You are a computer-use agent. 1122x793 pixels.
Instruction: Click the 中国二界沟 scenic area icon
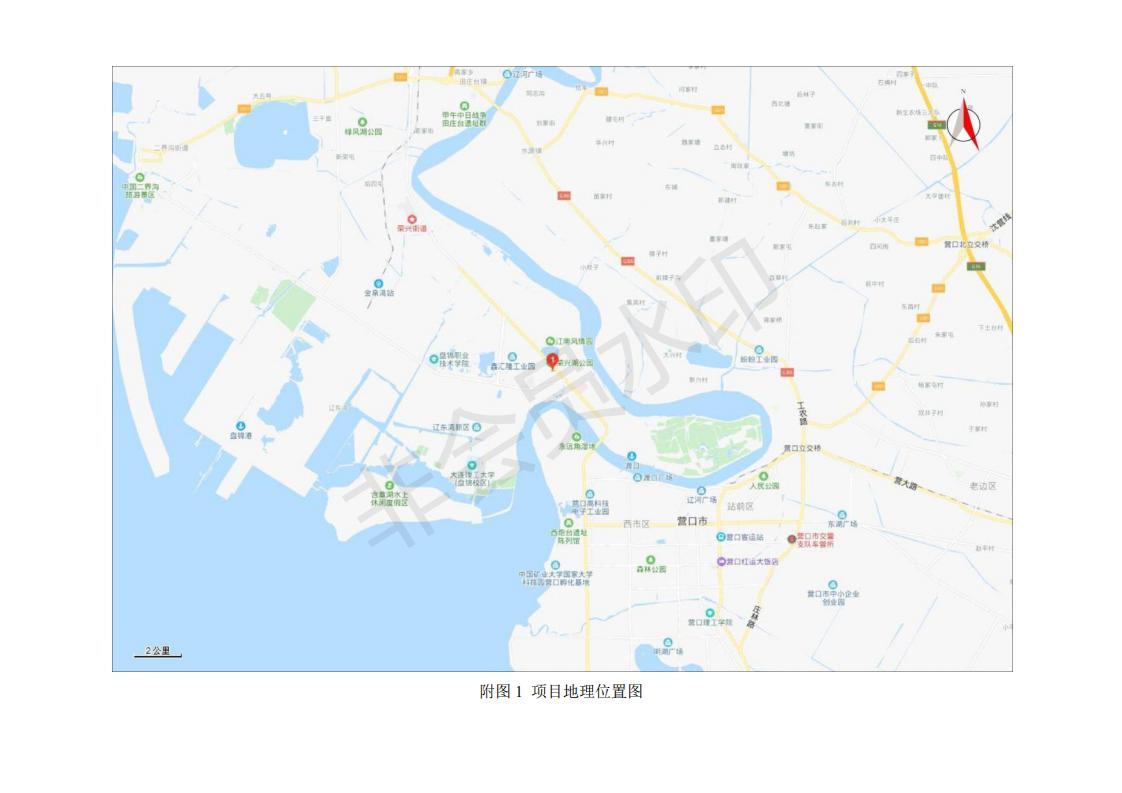point(140,177)
